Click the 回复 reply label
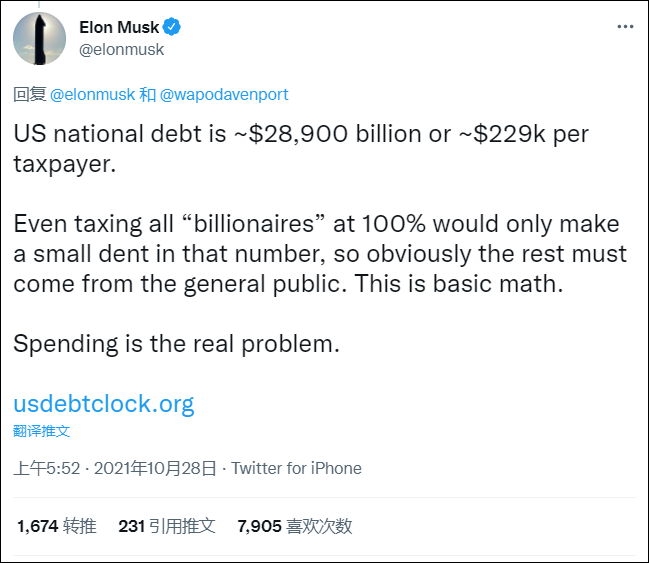649x563 pixels. (28, 95)
